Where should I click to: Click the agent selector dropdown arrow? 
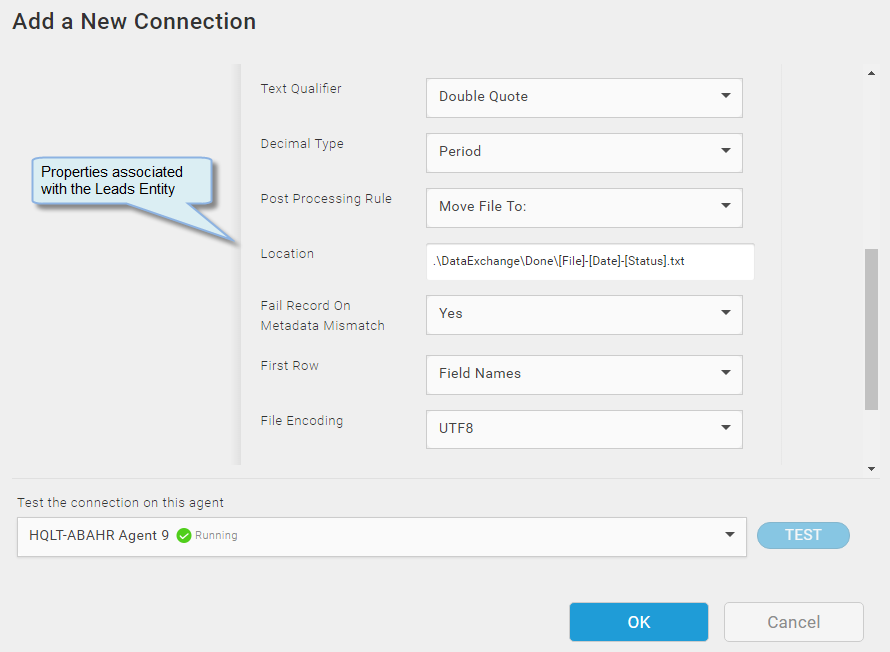click(730, 535)
